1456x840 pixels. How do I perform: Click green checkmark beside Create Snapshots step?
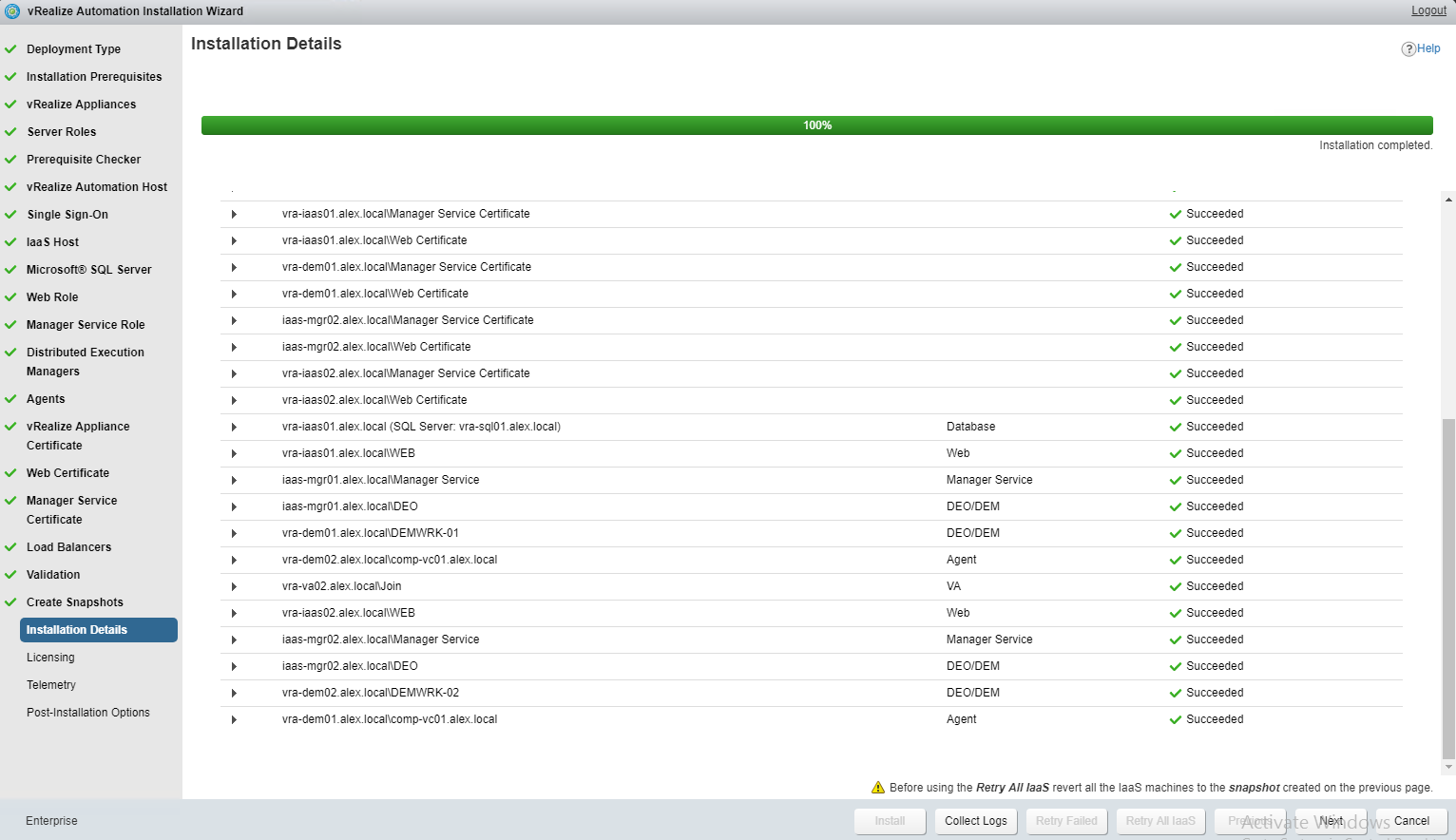(x=10, y=602)
